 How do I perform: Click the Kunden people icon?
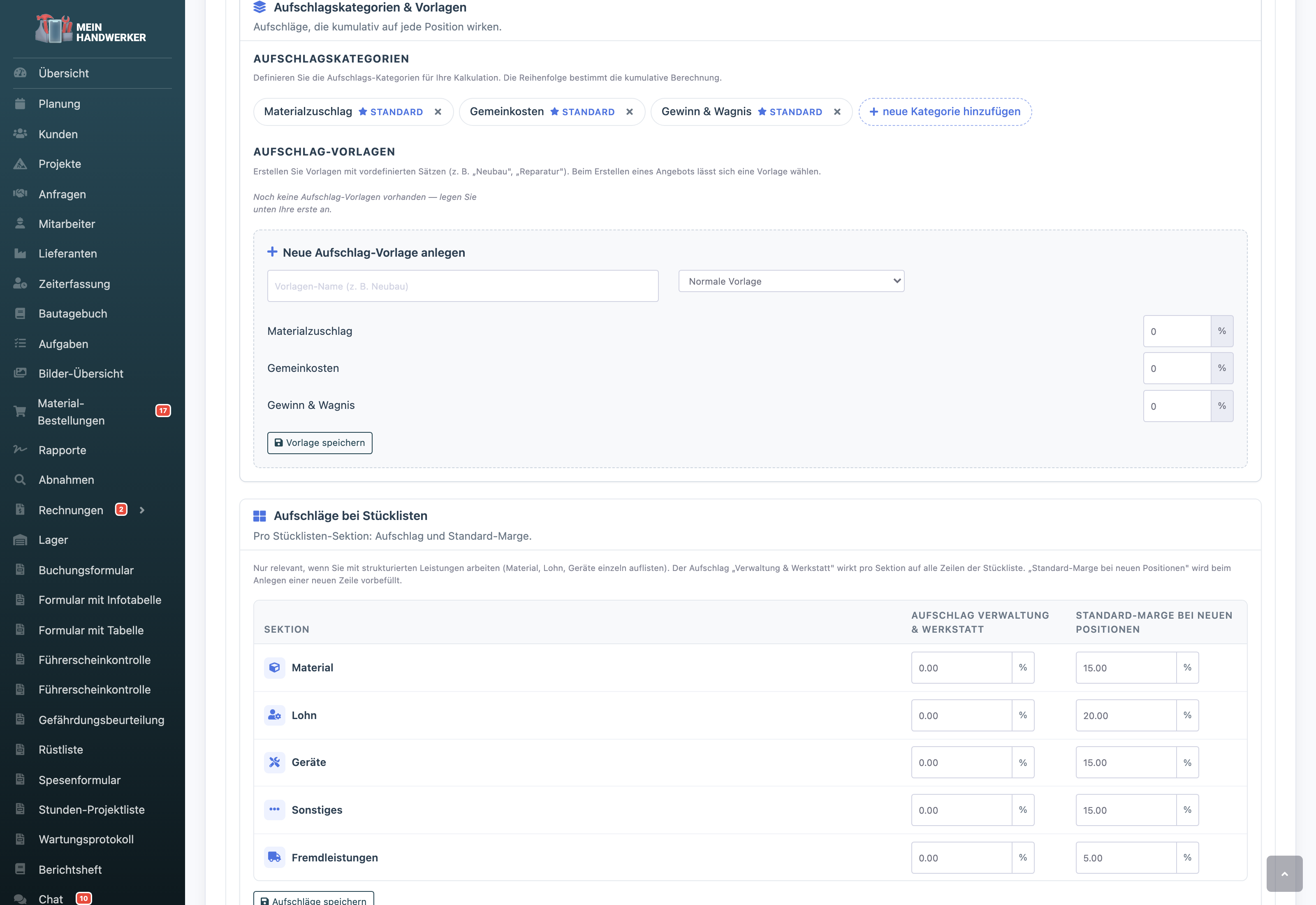click(x=21, y=134)
